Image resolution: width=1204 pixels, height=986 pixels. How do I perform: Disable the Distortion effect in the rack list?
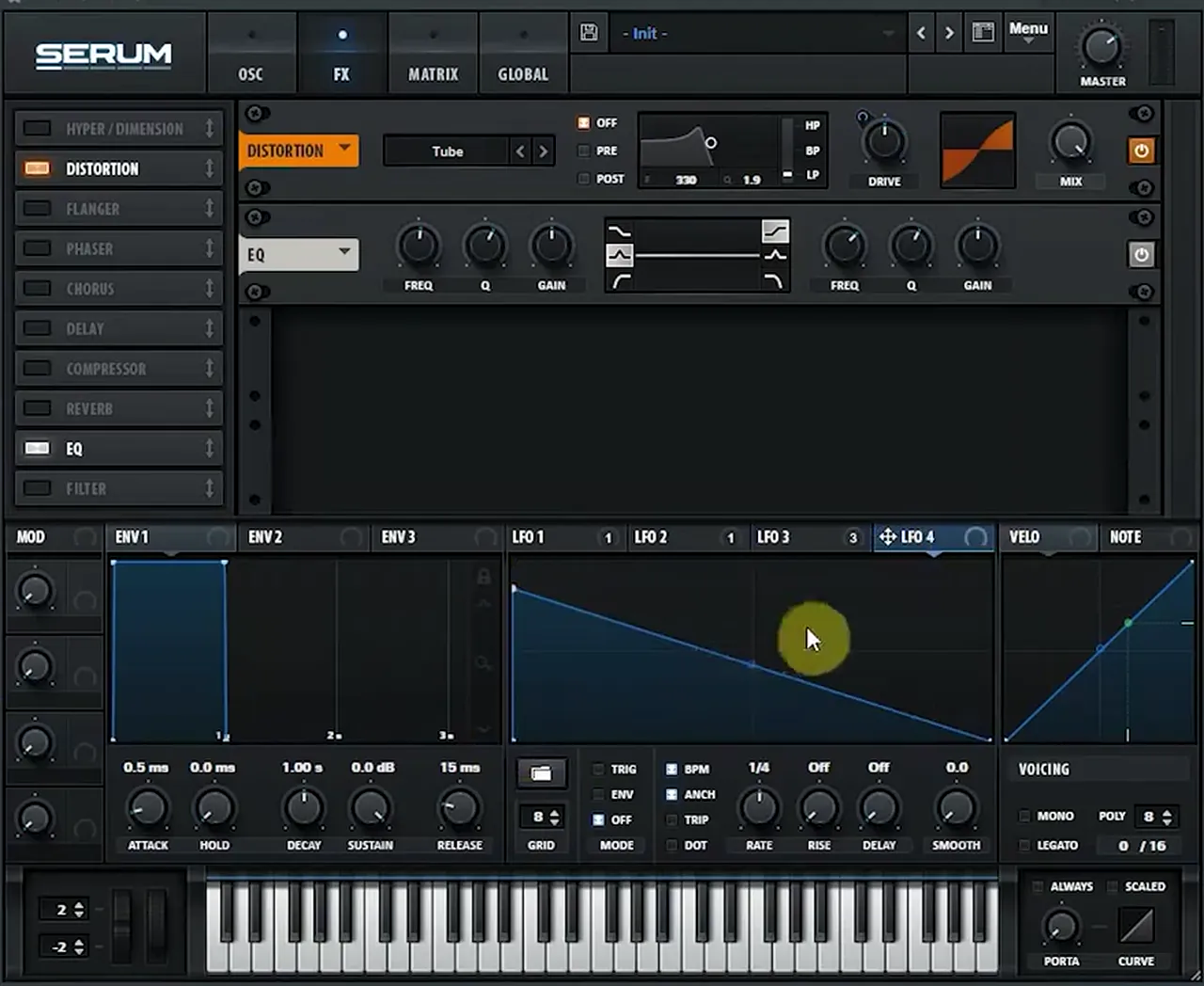point(37,168)
